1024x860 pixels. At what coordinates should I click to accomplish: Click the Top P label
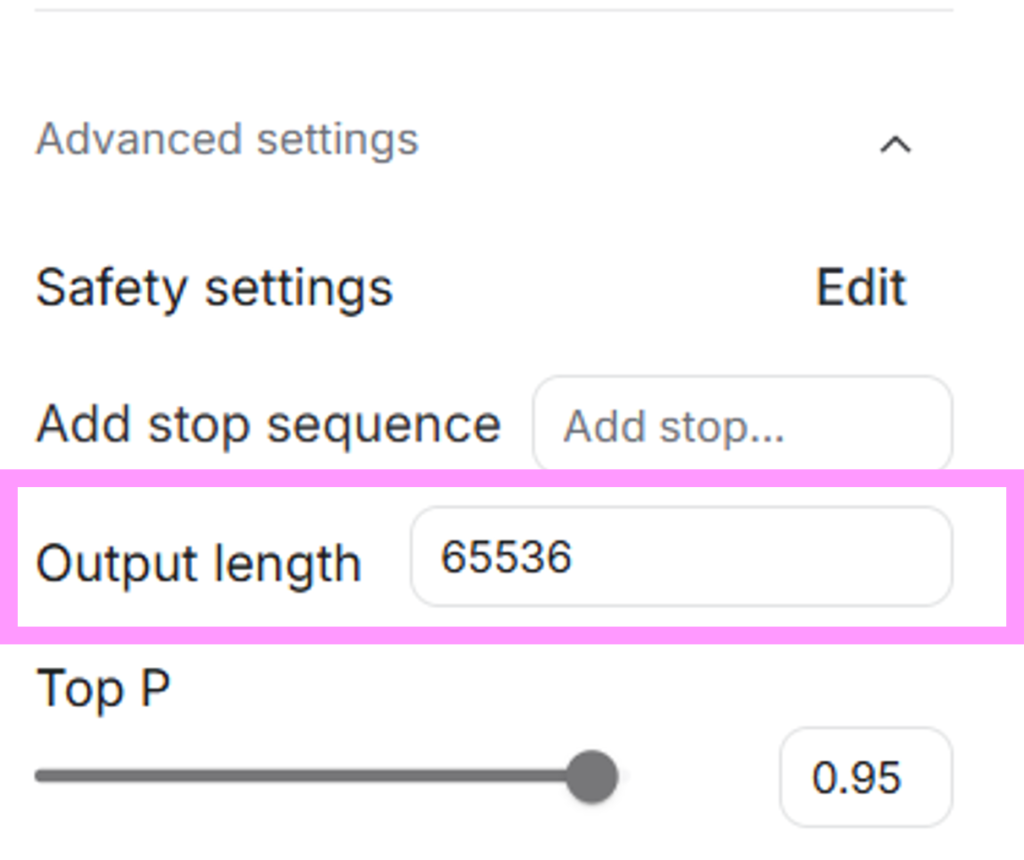coord(103,689)
